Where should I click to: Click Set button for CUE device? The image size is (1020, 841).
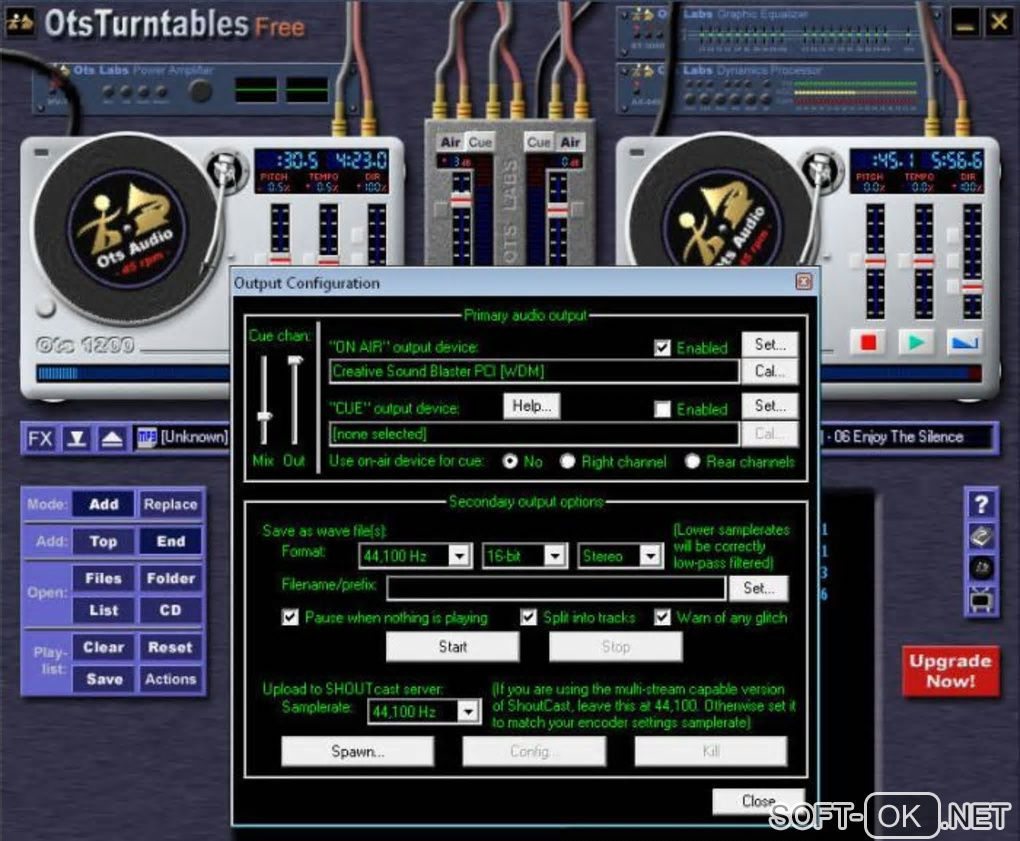tap(770, 406)
